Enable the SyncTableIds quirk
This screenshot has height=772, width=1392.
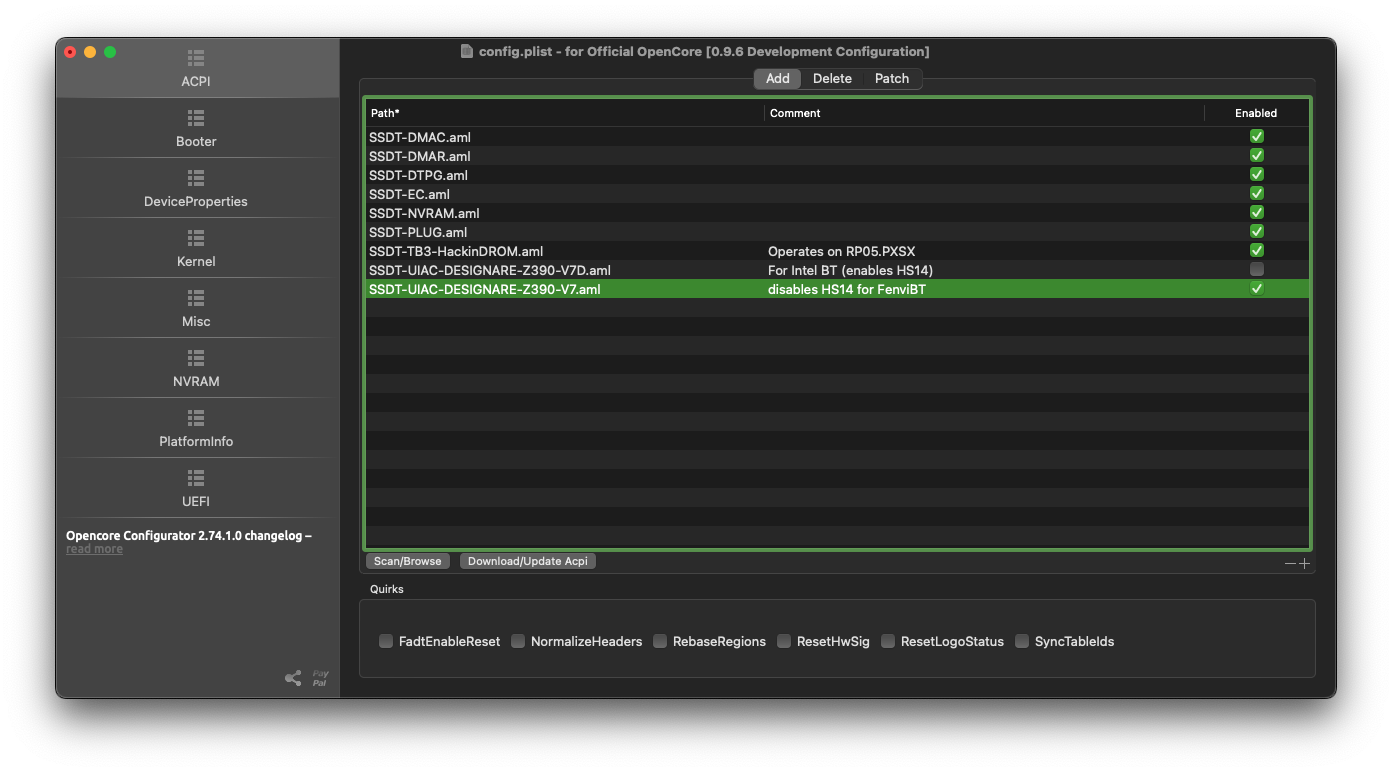tap(1022, 642)
